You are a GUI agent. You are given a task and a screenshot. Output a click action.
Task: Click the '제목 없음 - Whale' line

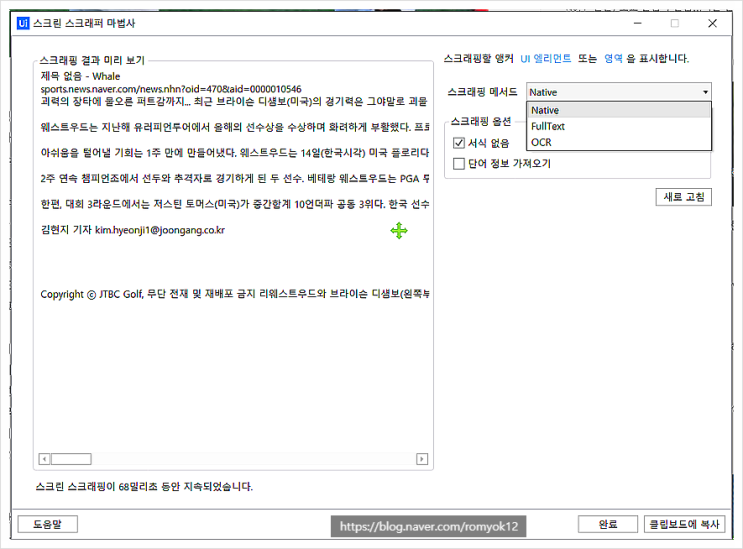pyautogui.click(x=80, y=76)
